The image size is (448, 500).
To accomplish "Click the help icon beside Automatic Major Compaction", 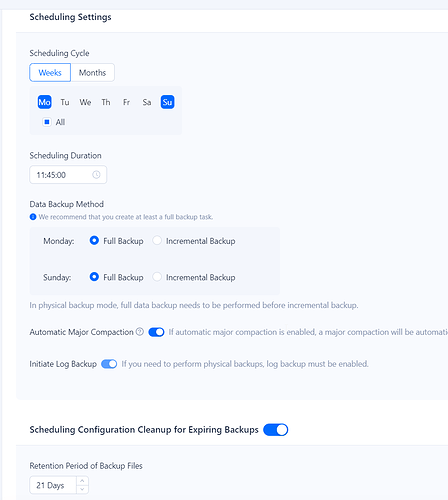I will [x=140, y=332].
